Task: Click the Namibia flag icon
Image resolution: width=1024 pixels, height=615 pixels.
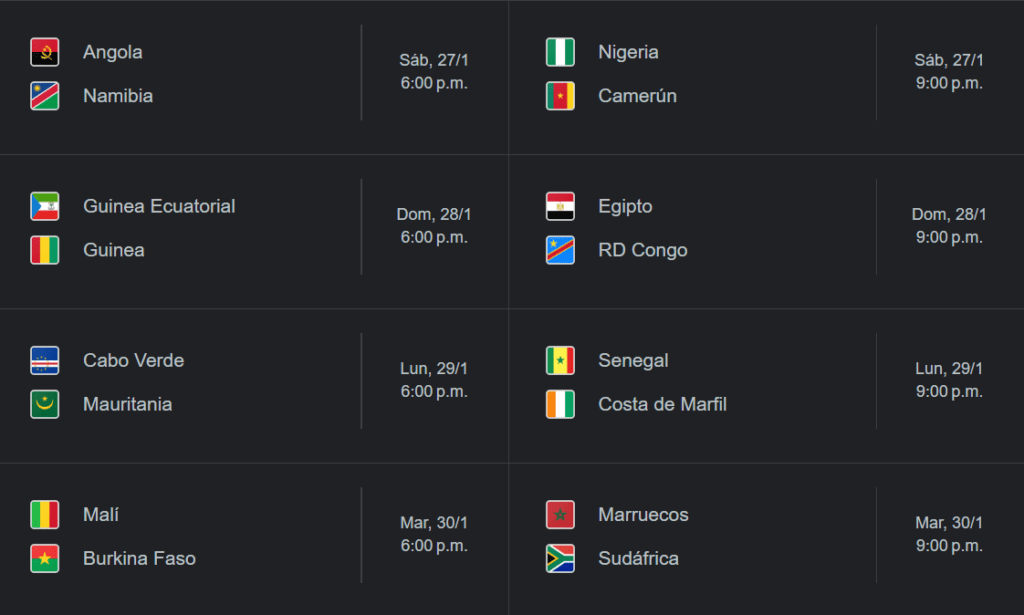Action: pyautogui.click(x=45, y=96)
